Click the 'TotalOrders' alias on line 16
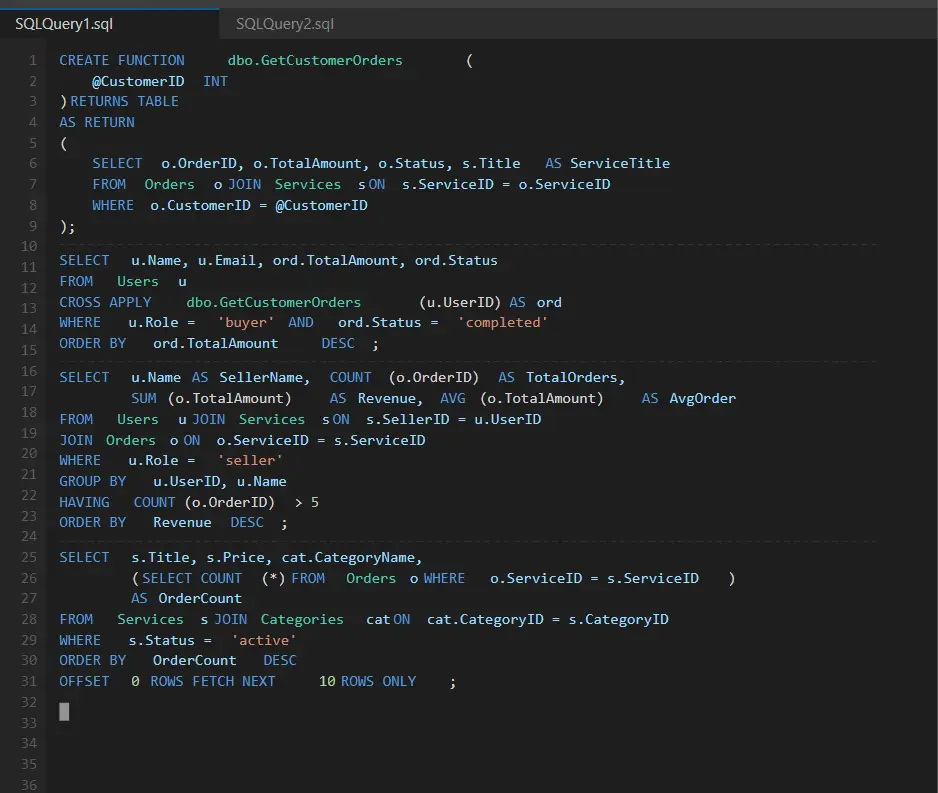The width and height of the screenshot is (938, 793). pyautogui.click(x=571, y=378)
